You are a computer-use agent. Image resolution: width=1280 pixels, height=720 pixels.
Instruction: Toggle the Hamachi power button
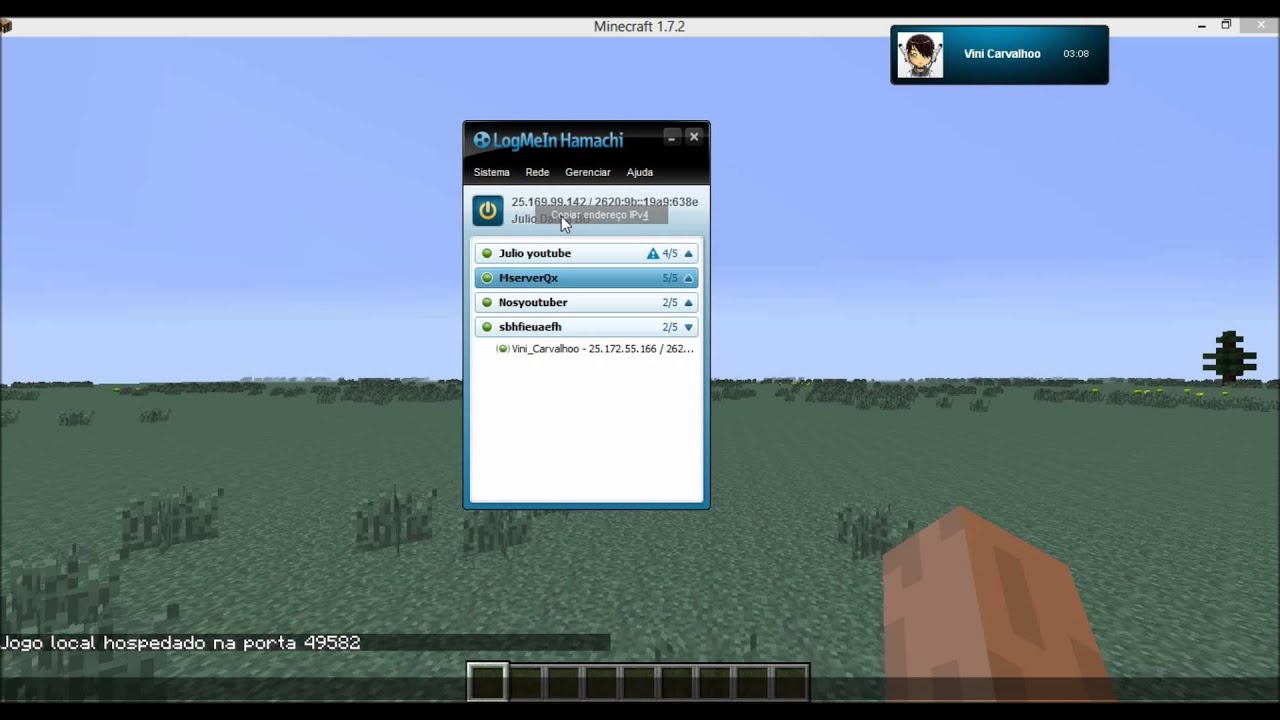[488, 211]
